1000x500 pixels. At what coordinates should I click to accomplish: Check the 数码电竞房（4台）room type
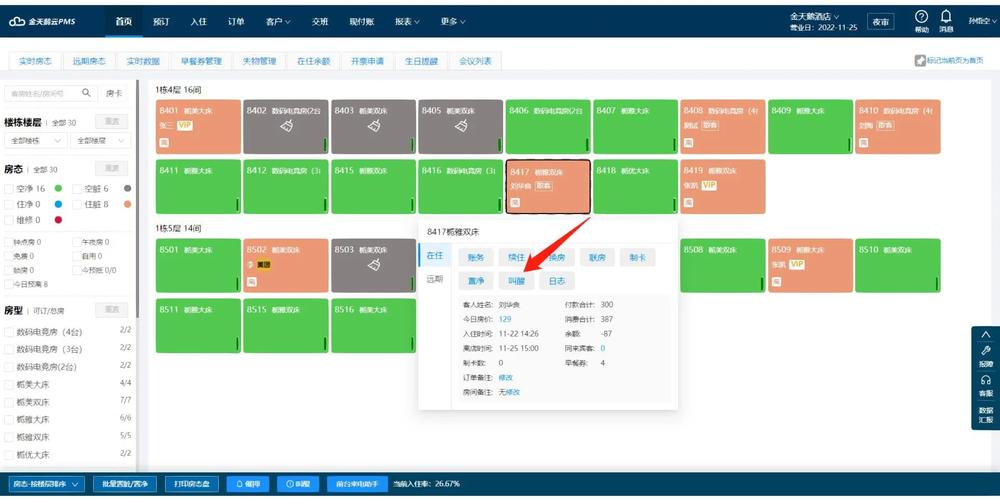click(9, 332)
